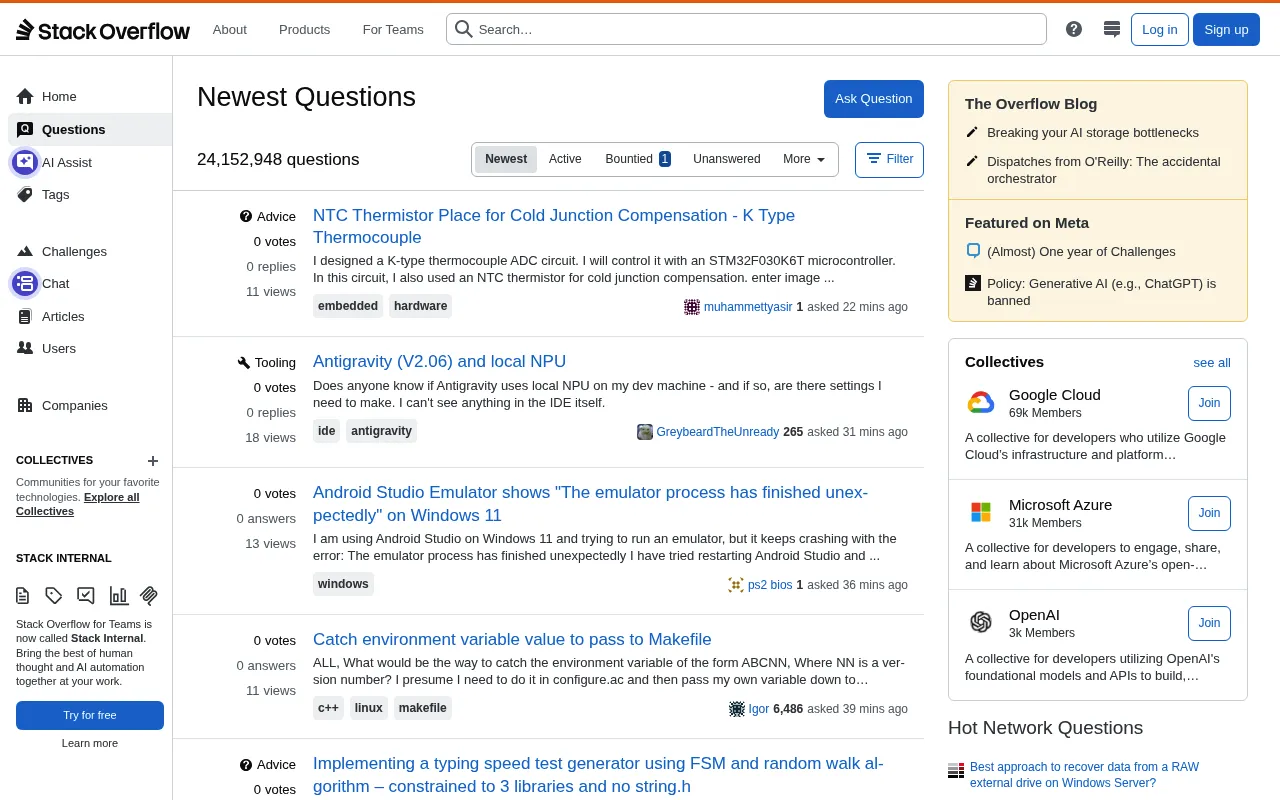Click the Questions magnifier icon in sidebar
This screenshot has height=800, width=1280.
[25, 129]
